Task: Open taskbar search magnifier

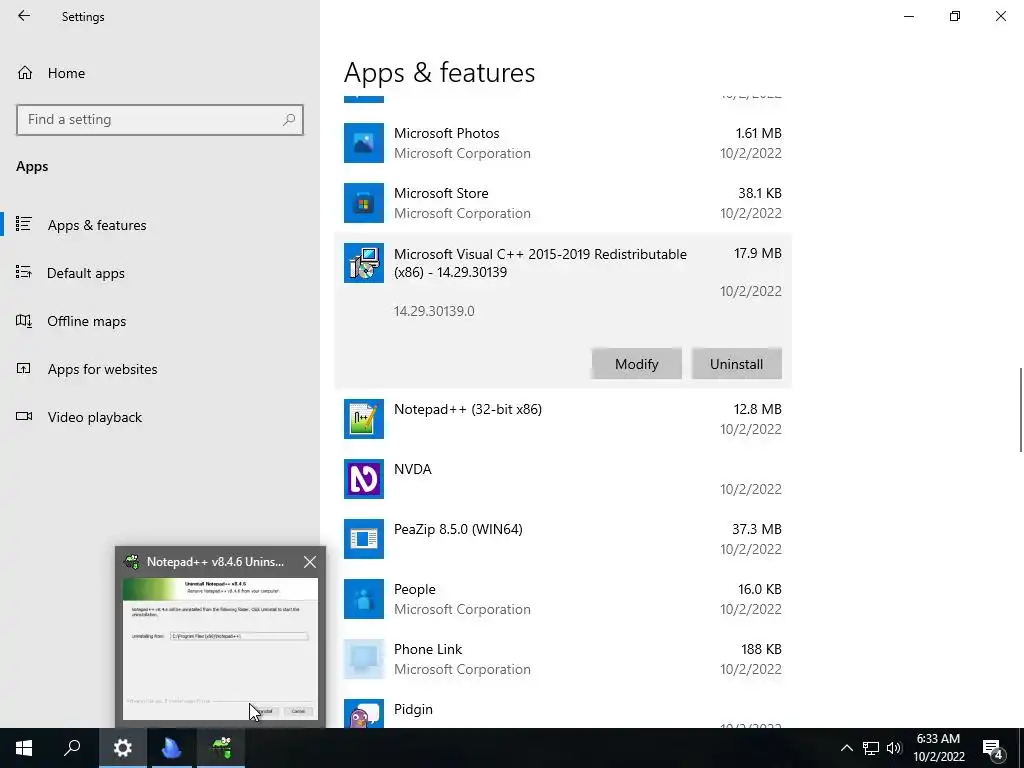Action: point(72,748)
